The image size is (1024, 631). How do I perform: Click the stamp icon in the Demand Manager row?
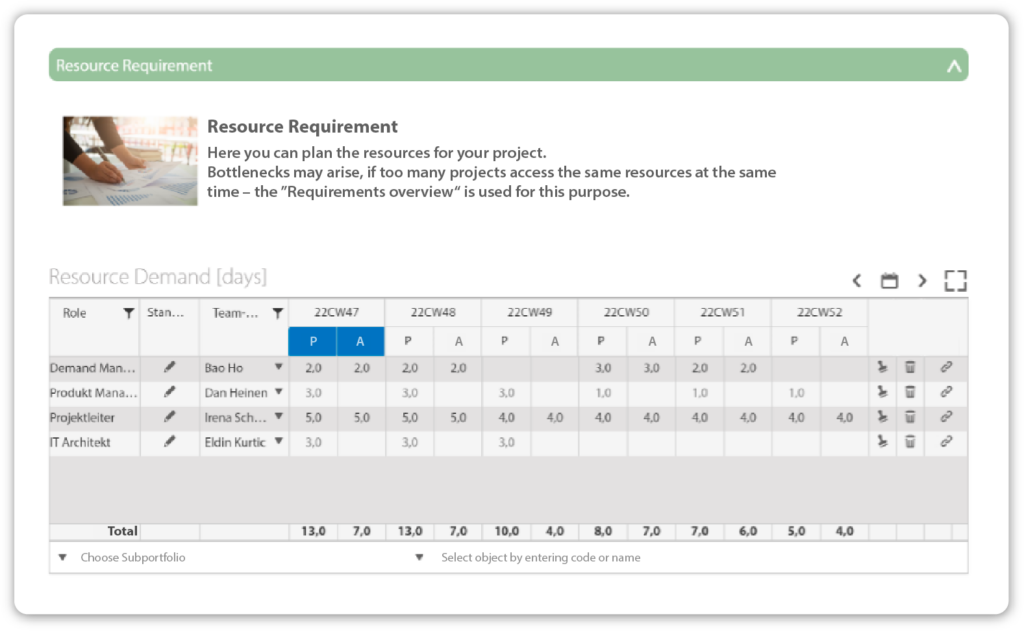[x=882, y=368]
